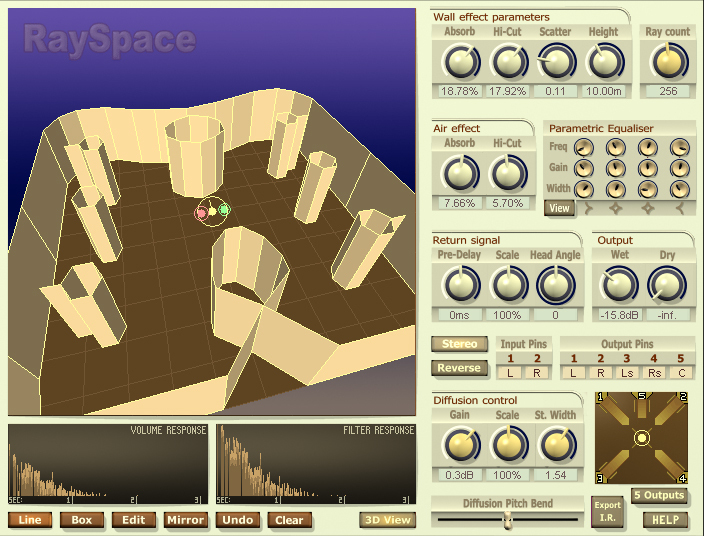Screen dimensions: 704x536
Task: Toggle the equaliser View button
Action: 559,208
